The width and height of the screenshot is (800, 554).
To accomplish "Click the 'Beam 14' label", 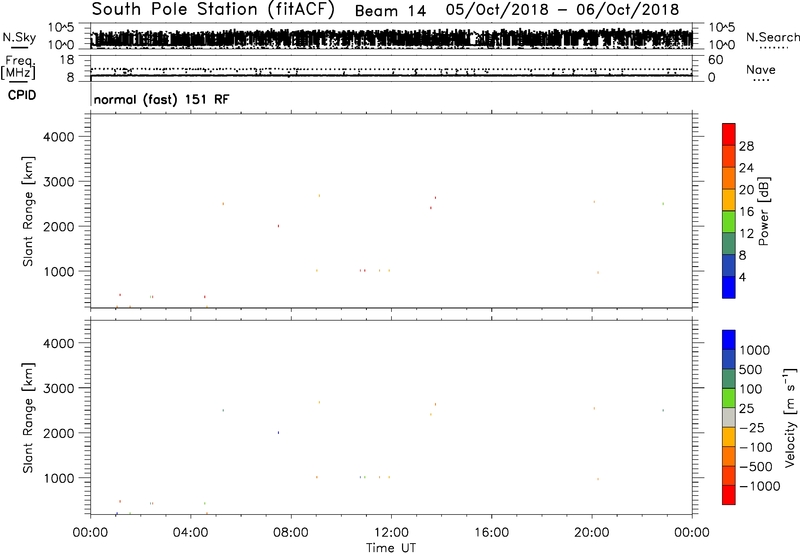I will pyautogui.click(x=390, y=11).
